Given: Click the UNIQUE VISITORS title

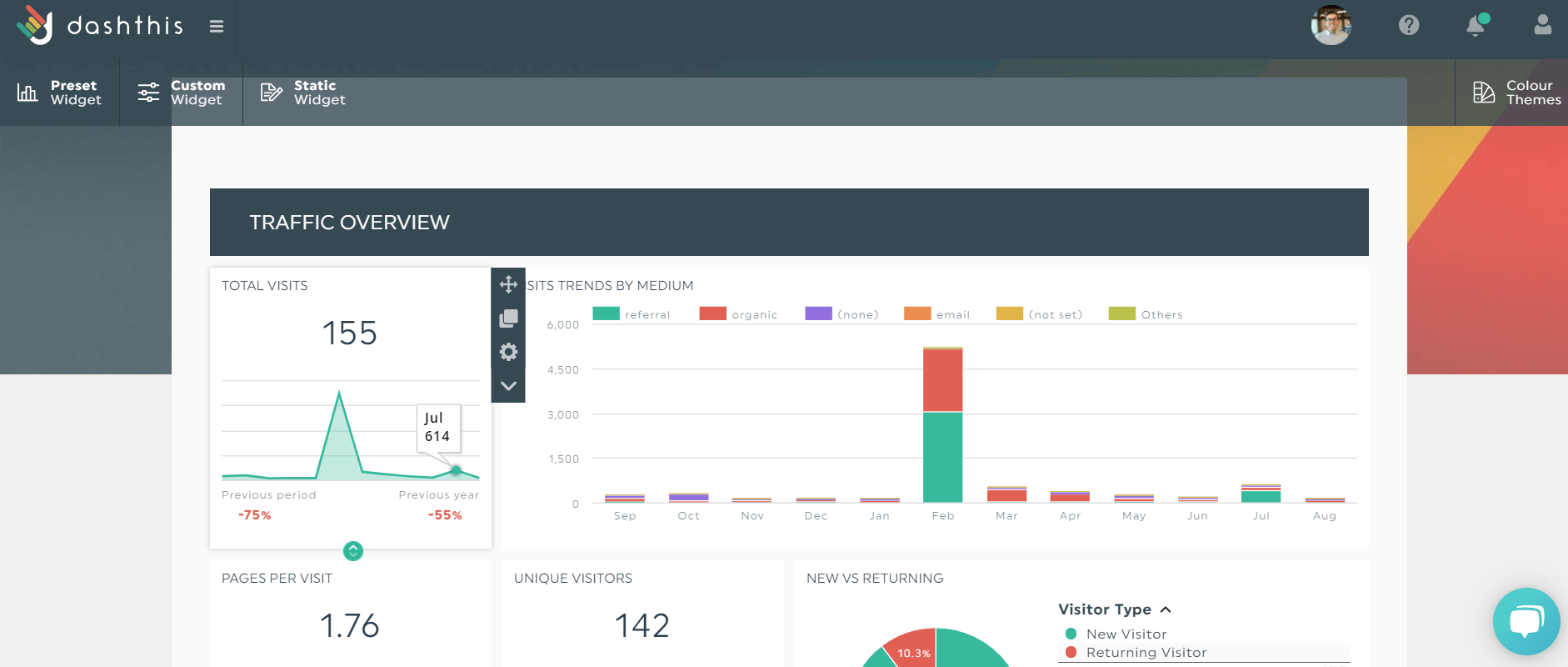Looking at the screenshot, I should tap(573, 579).
